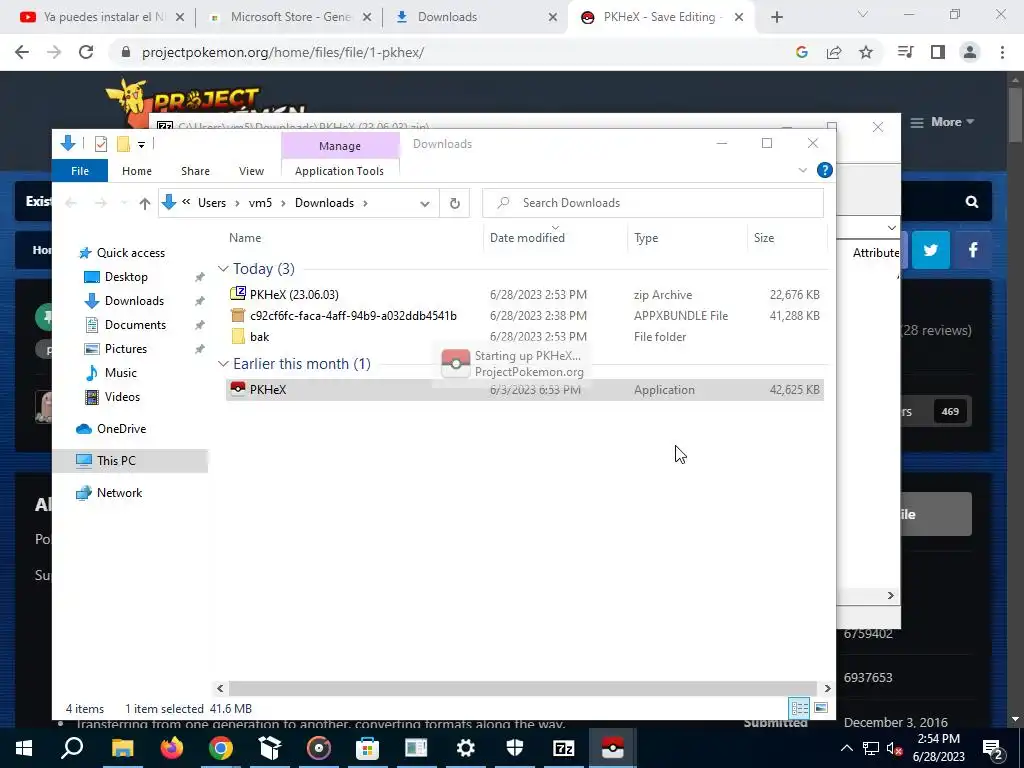Open the PKHeX (23.06.03) zip archive

tap(294, 295)
